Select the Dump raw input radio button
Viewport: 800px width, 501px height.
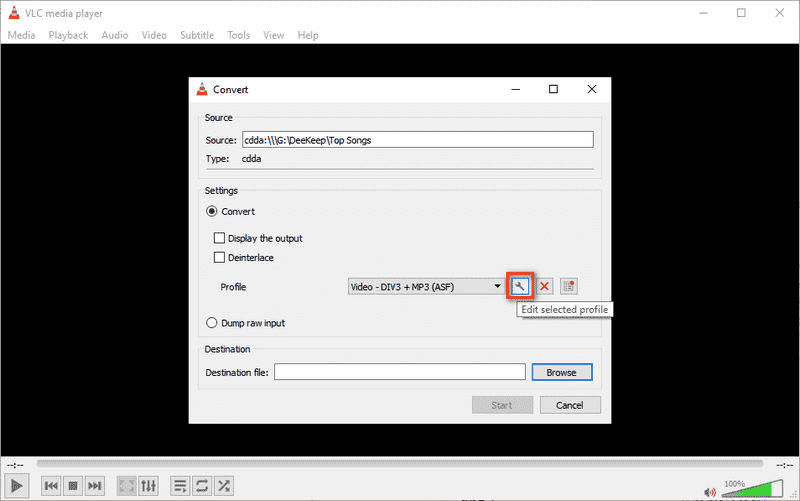click(212, 323)
